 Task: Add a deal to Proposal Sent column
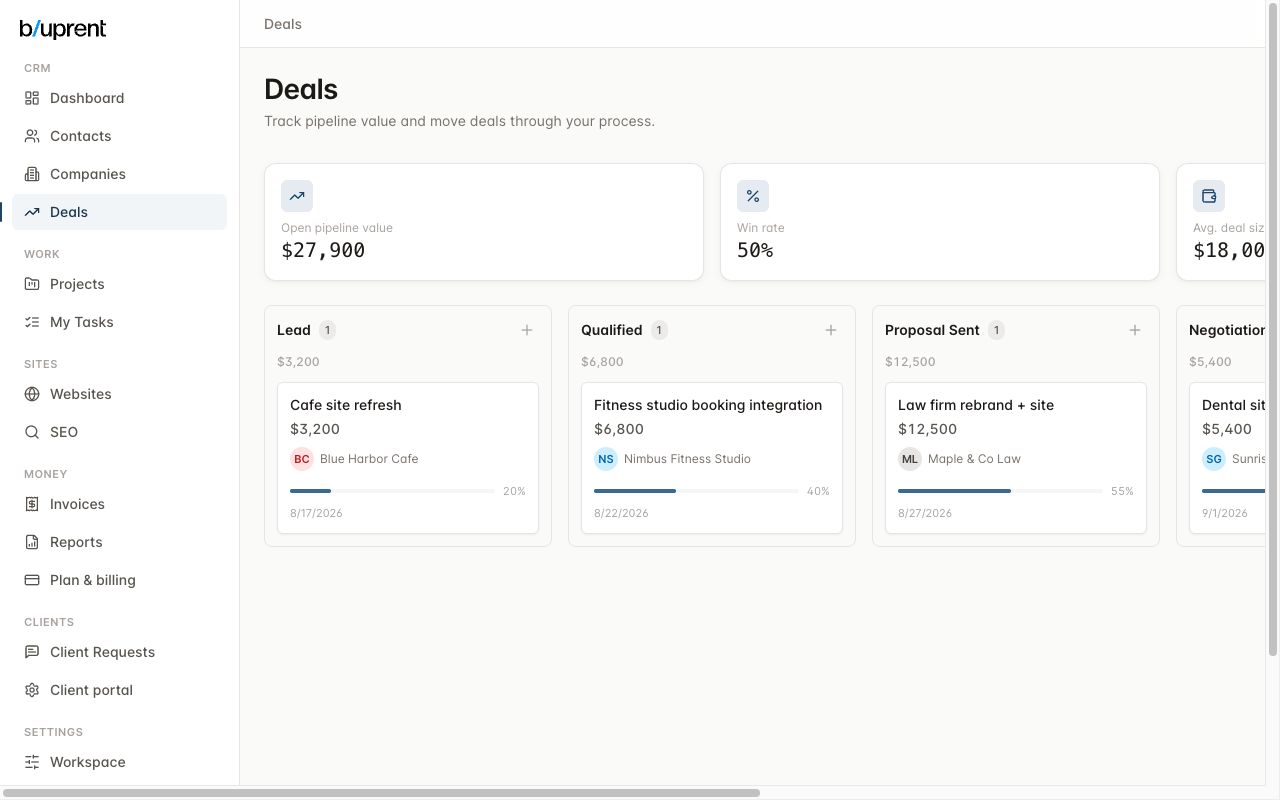click(x=1135, y=330)
